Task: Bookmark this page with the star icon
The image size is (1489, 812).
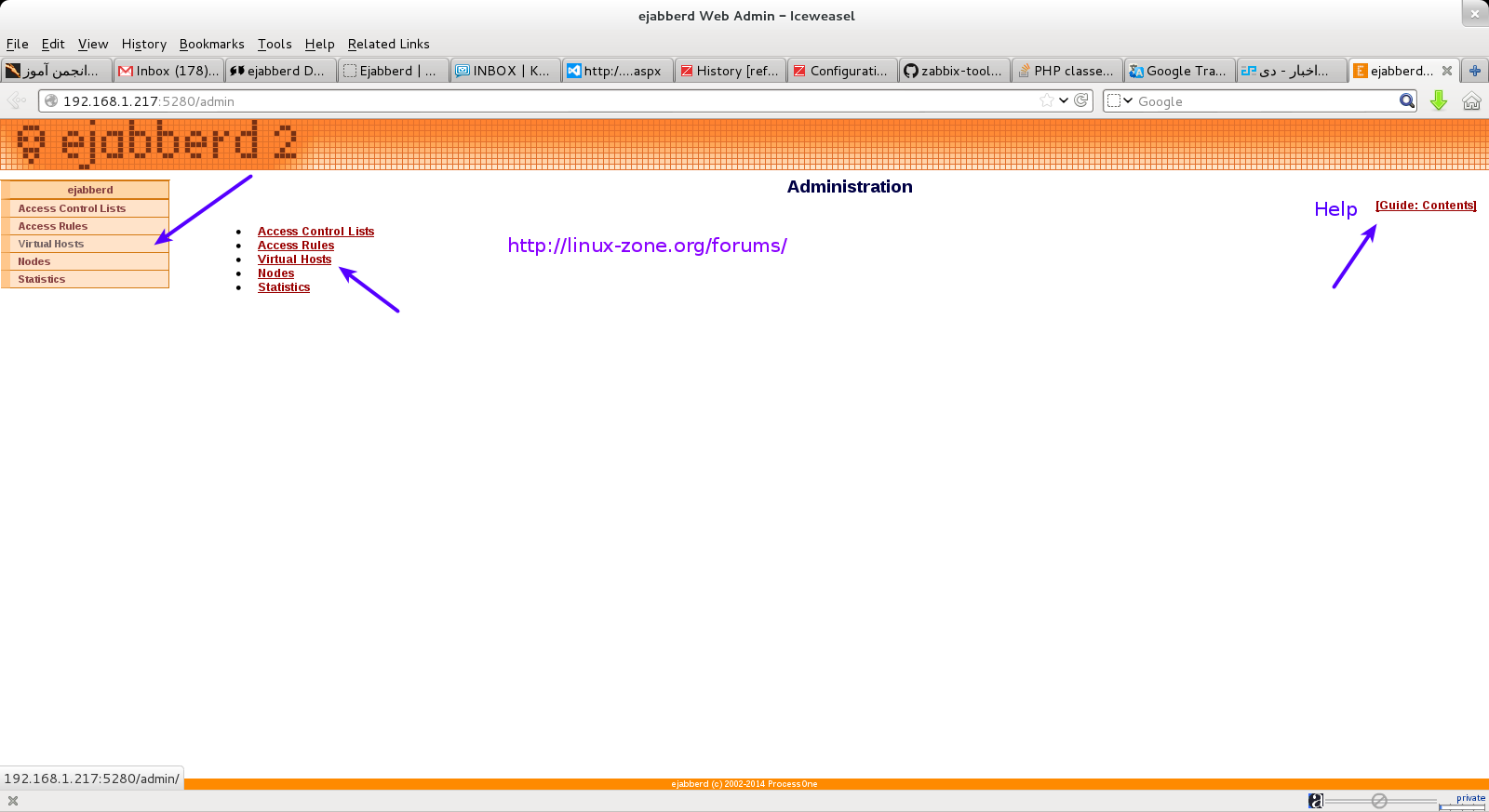Action: (x=1047, y=100)
